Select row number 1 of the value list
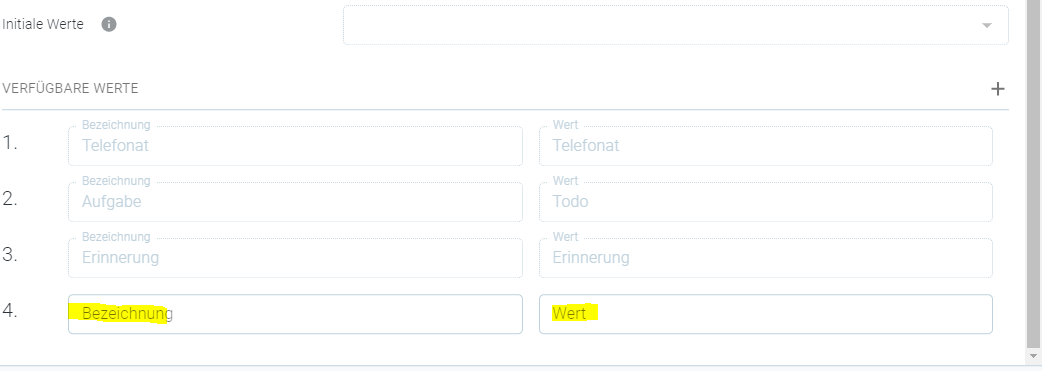 click(10, 143)
